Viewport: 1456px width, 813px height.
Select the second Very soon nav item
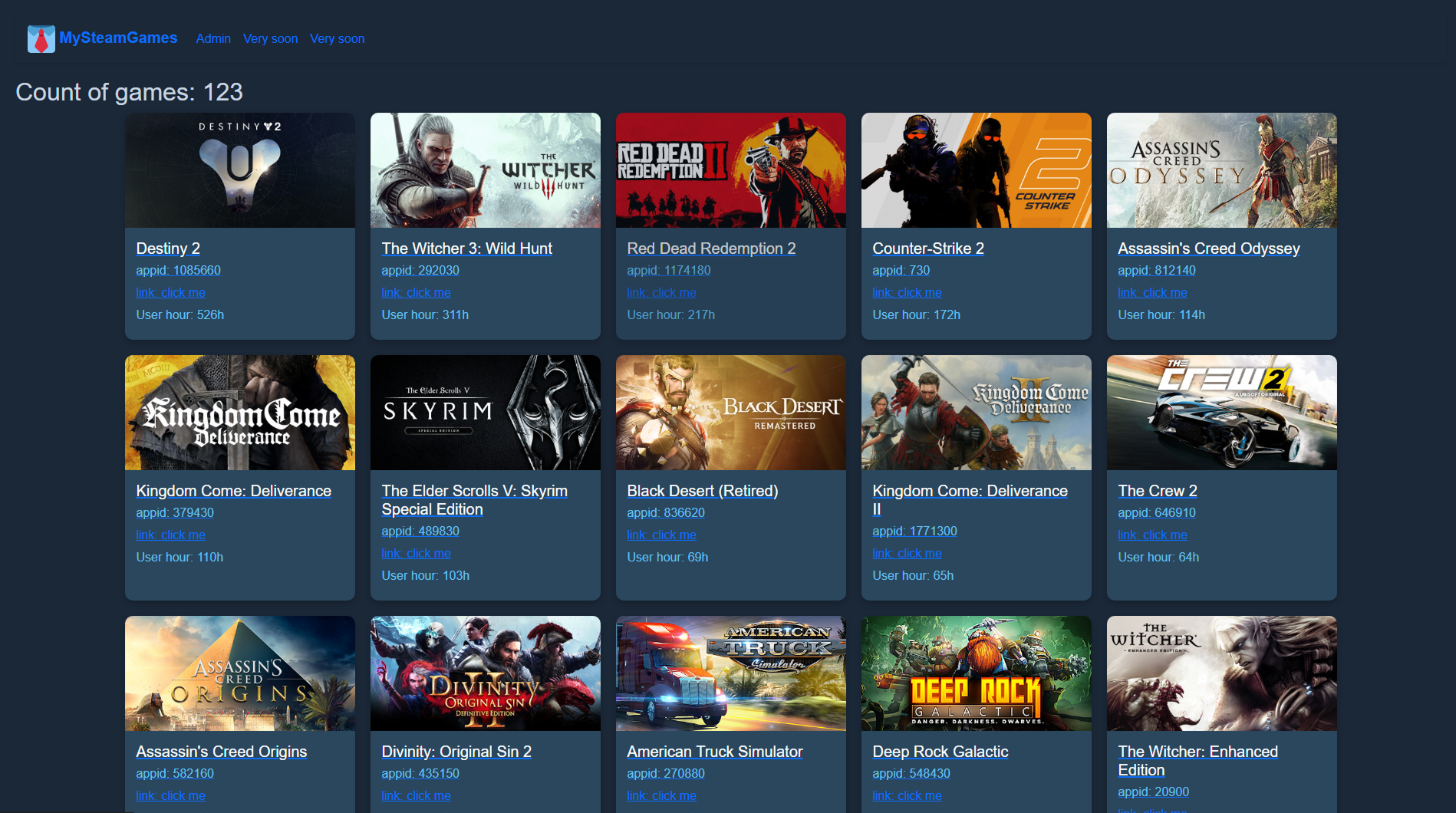pyautogui.click(x=337, y=38)
